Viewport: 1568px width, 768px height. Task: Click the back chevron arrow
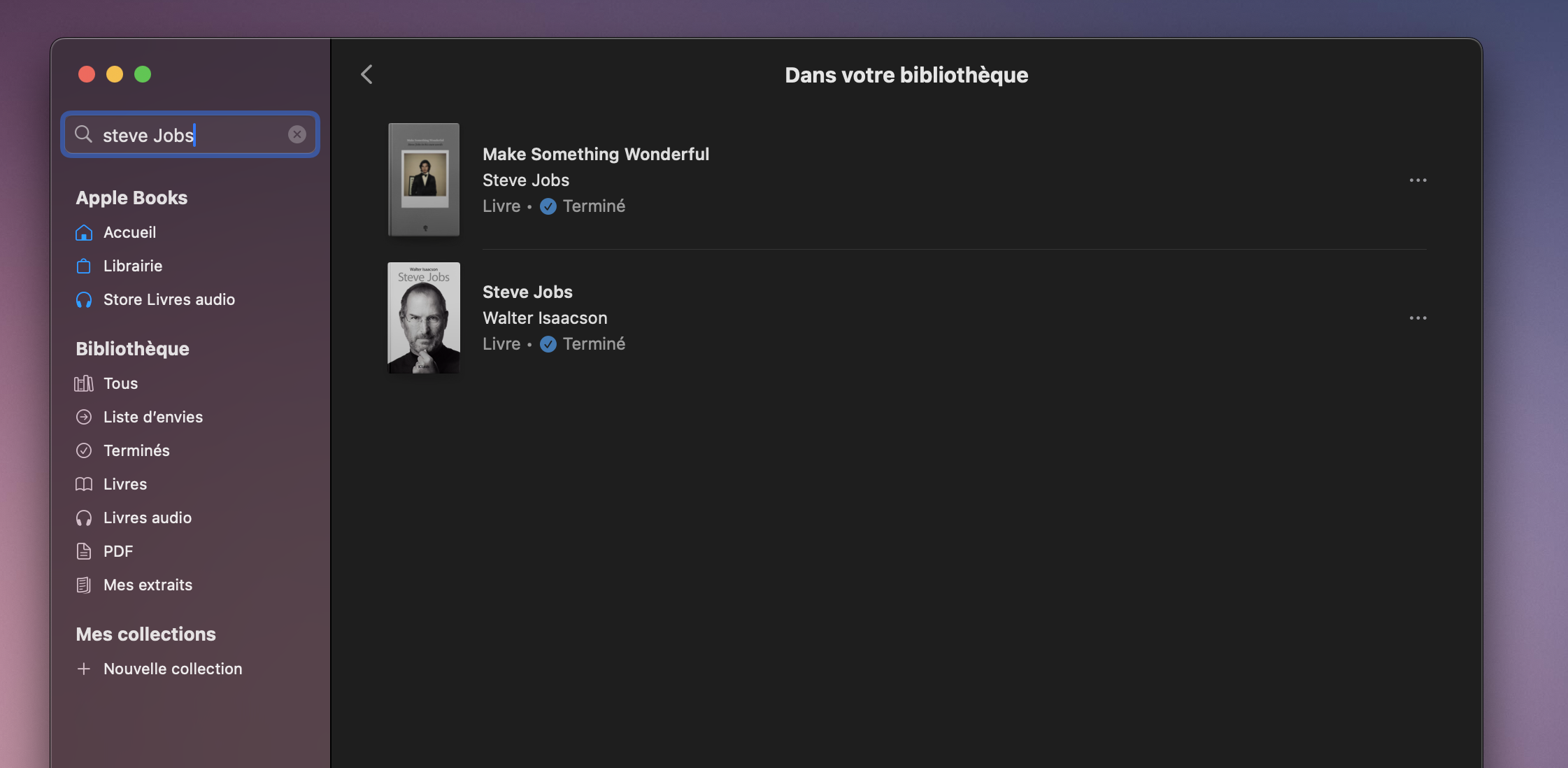(x=366, y=74)
